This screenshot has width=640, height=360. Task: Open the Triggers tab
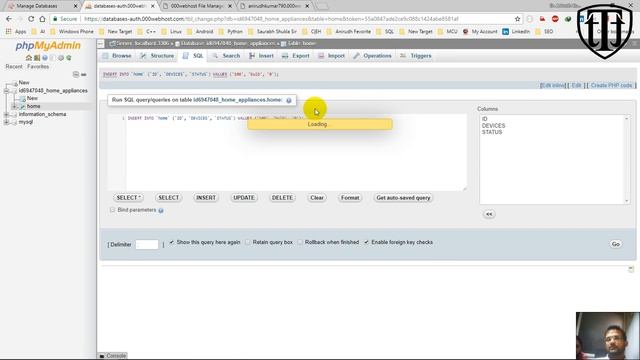[416, 56]
